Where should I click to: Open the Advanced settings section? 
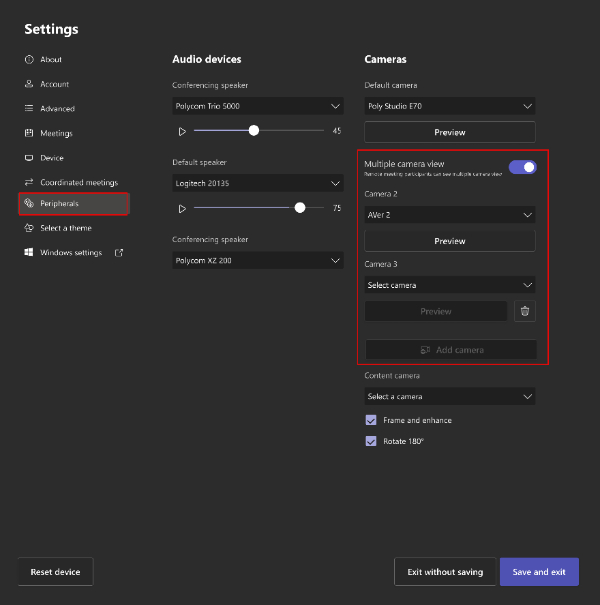click(57, 109)
